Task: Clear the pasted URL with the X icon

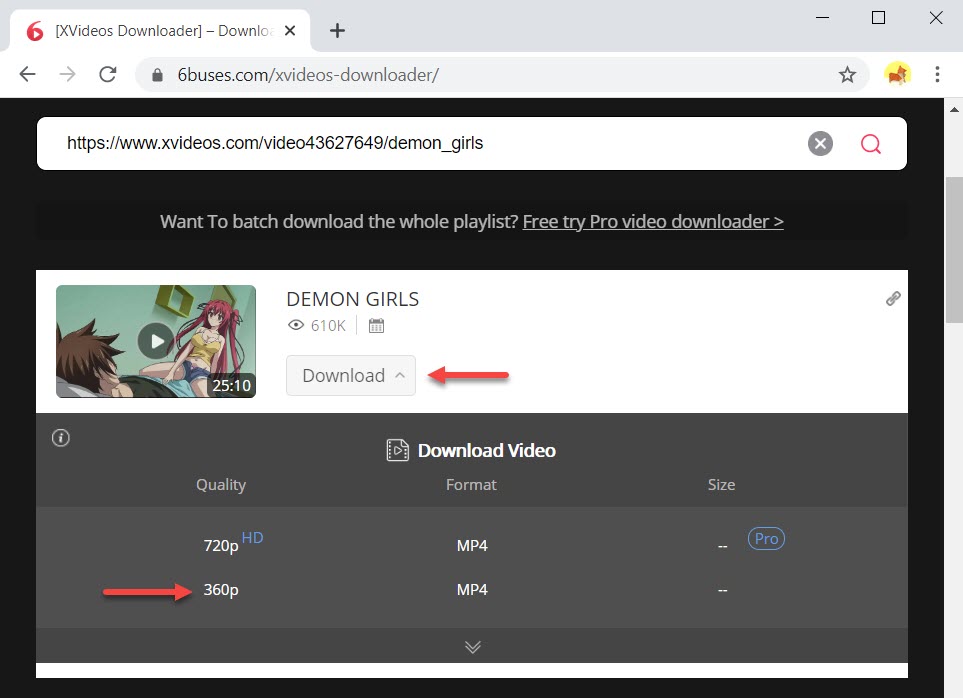Action: point(820,144)
